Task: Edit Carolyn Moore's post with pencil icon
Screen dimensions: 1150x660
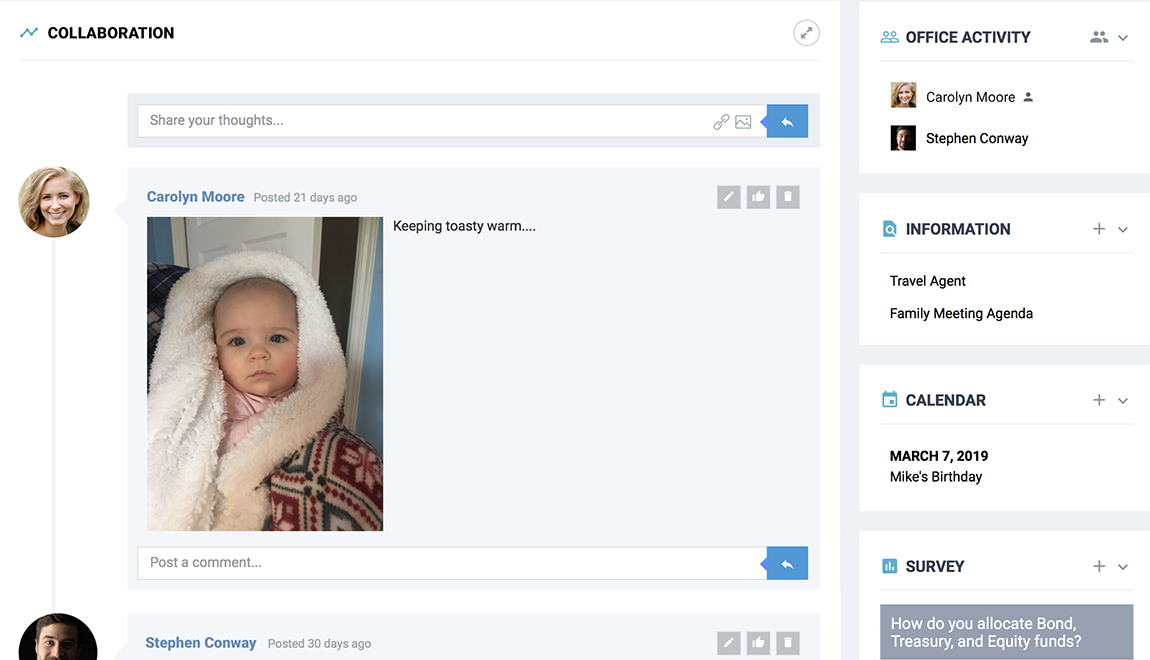Action: click(729, 197)
